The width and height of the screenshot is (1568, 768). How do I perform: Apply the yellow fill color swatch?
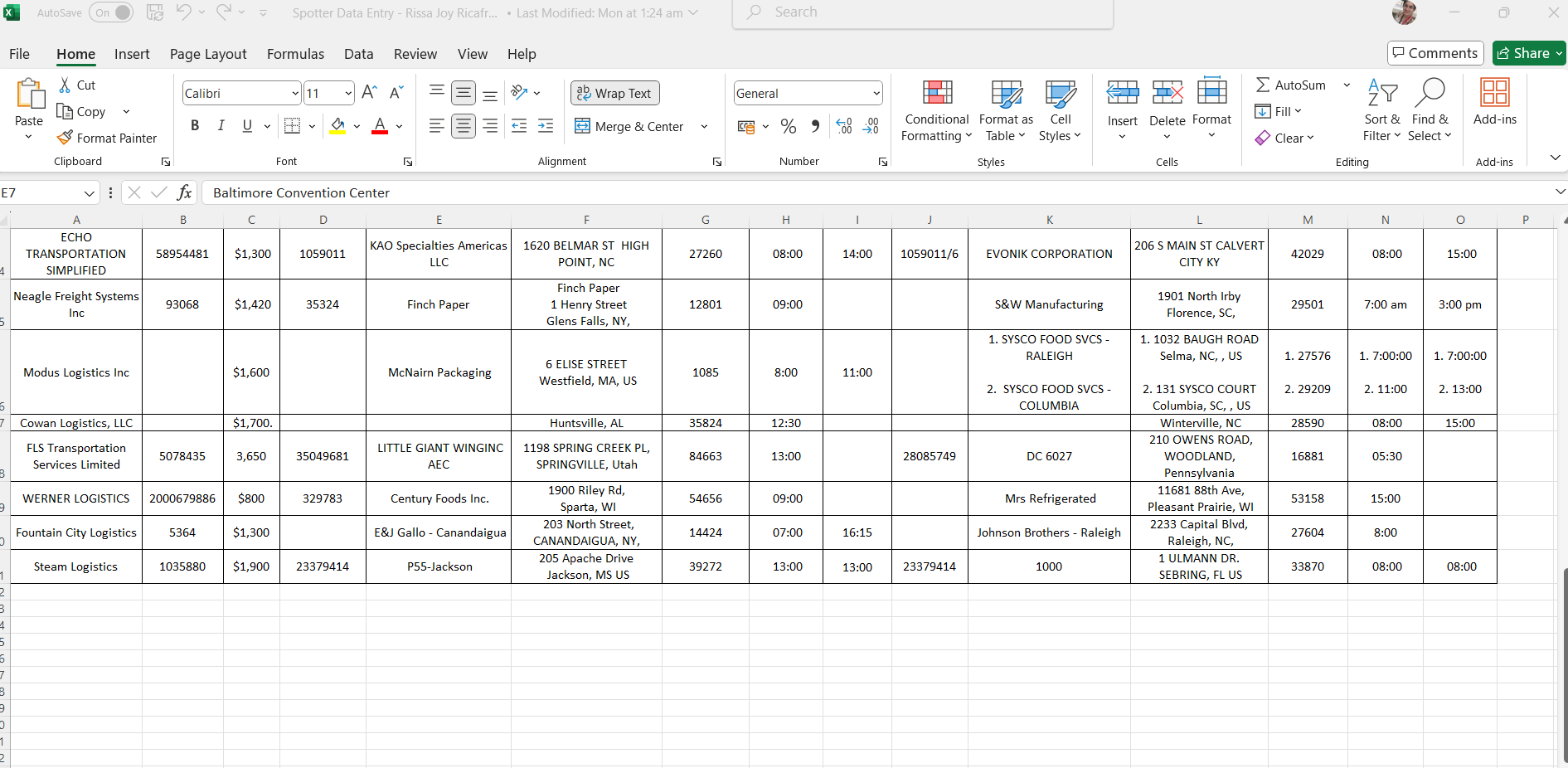[x=337, y=126]
